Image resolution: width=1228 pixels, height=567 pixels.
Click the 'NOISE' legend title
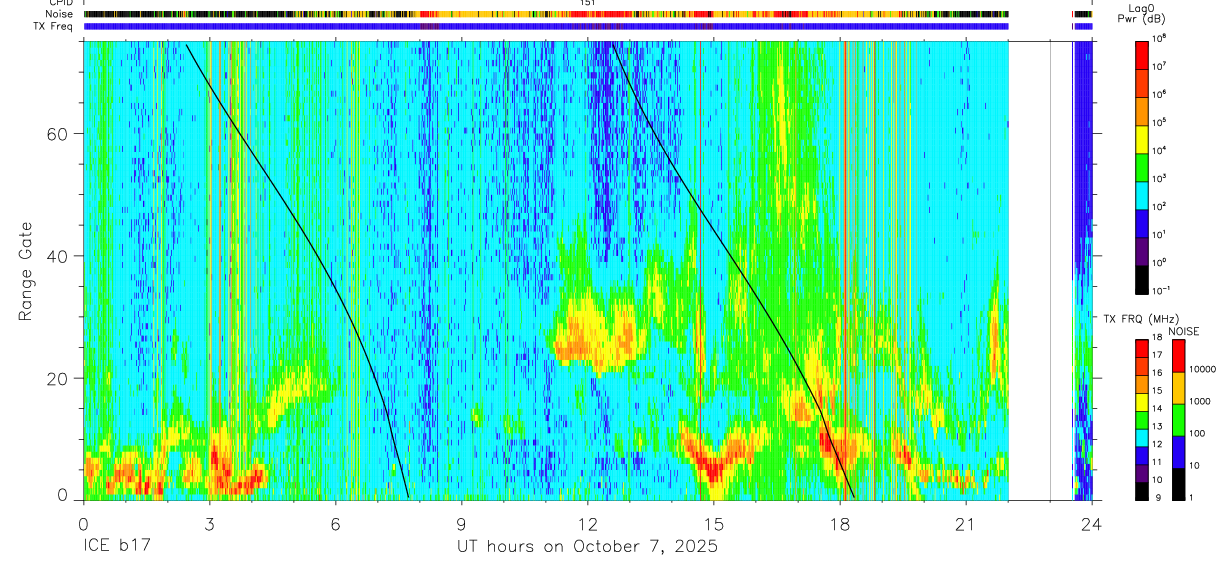[x=1184, y=330]
